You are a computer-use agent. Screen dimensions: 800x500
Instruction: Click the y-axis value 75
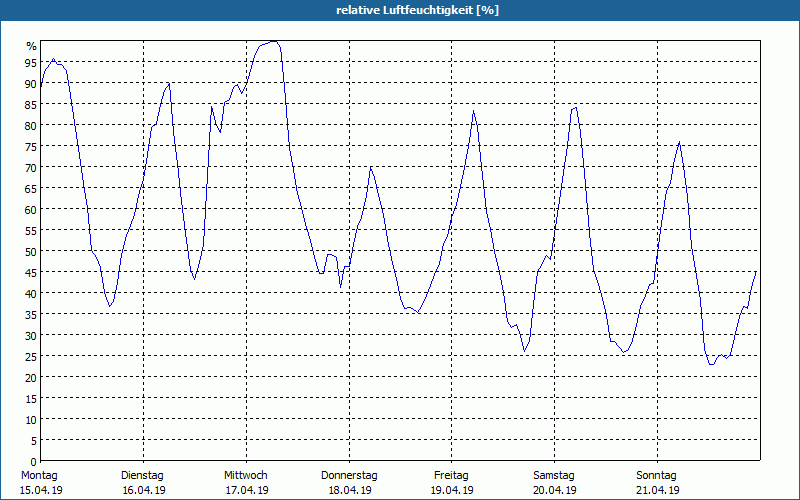click(x=31, y=147)
